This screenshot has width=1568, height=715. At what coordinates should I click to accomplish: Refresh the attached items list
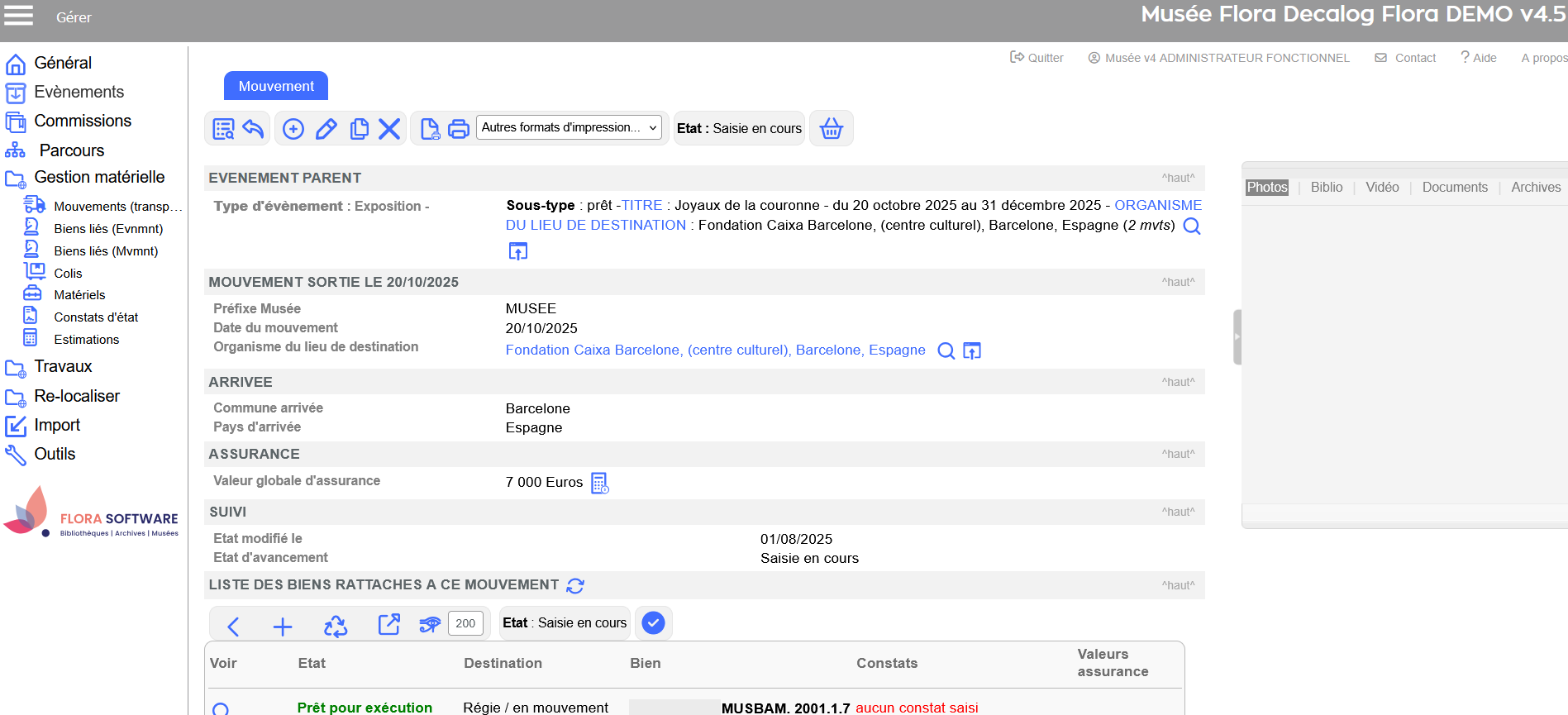pos(575,586)
